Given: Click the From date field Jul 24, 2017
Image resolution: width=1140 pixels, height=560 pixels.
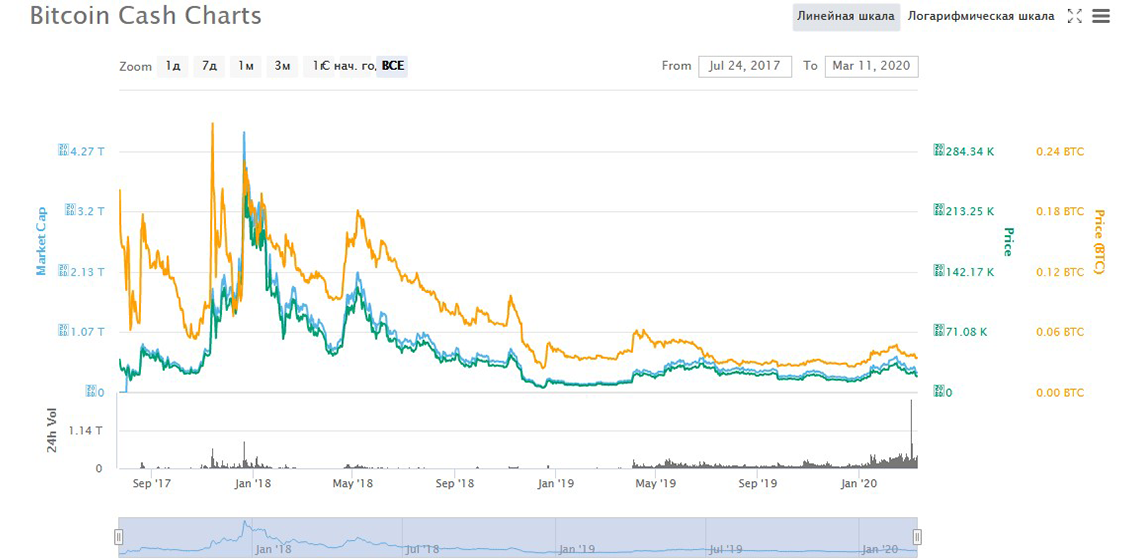Looking at the screenshot, I should pyautogui.click(x=744, y=66).
